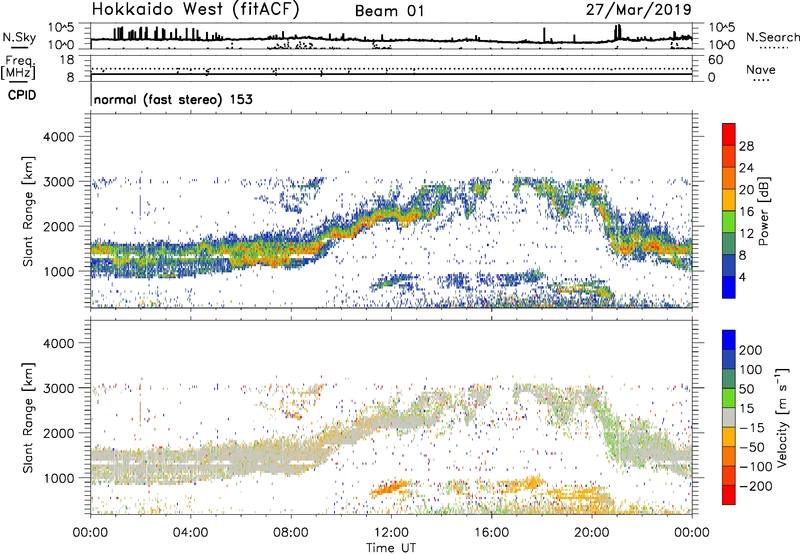This screenshot has height=554, width=800.
Task: Click the 'N.Search' legend label
Action: (772, 37)
